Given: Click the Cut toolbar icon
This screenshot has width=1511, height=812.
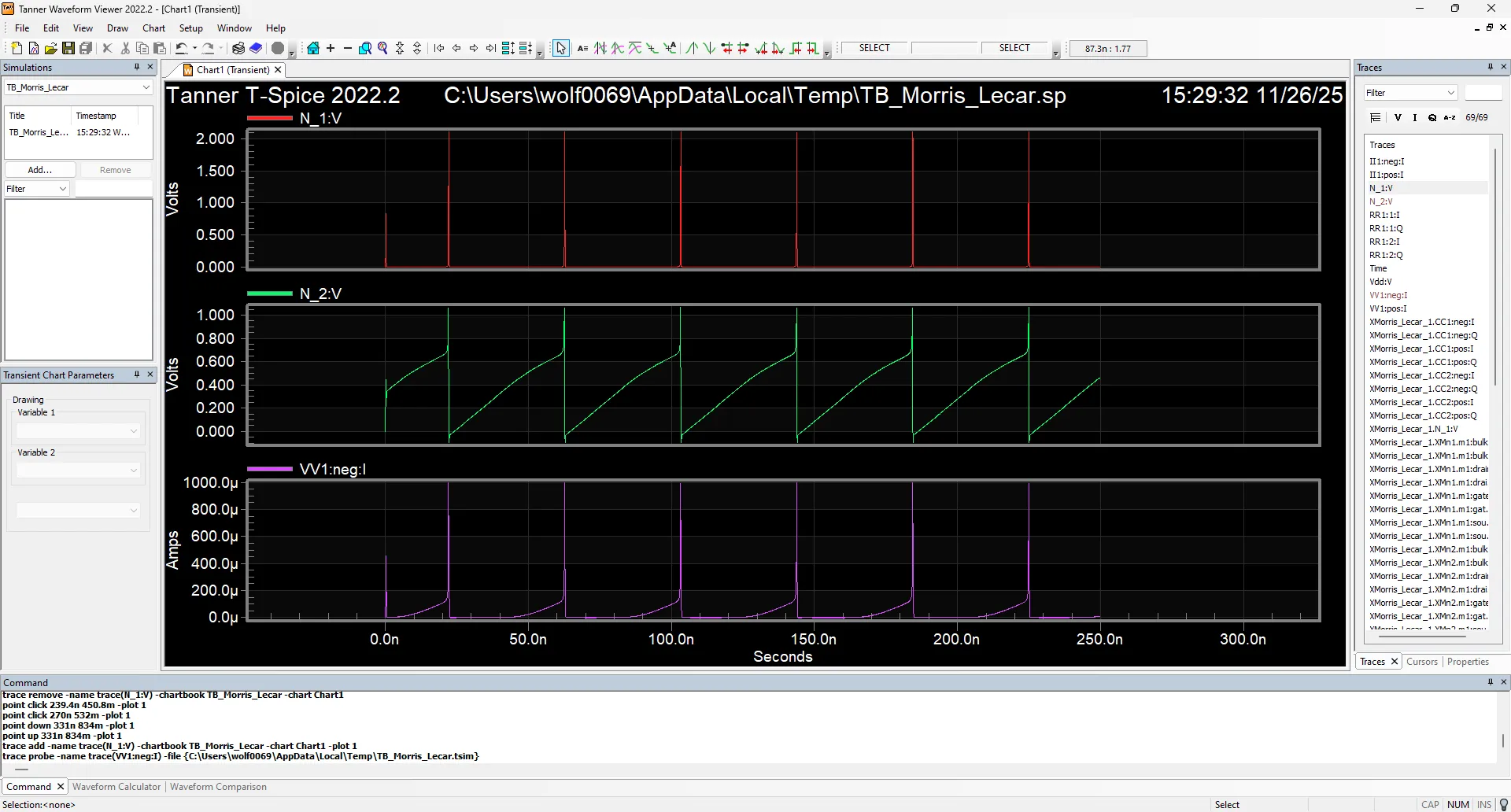Looking at the screenshot, I should coord(124,48).
